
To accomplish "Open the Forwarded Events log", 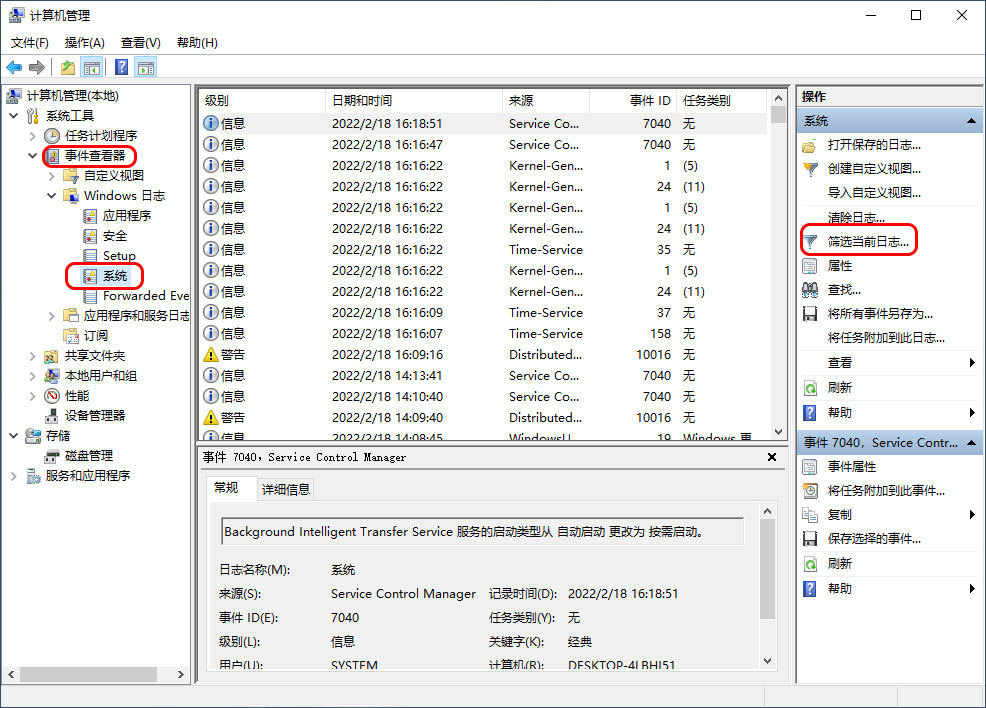I will coord(146,296).
